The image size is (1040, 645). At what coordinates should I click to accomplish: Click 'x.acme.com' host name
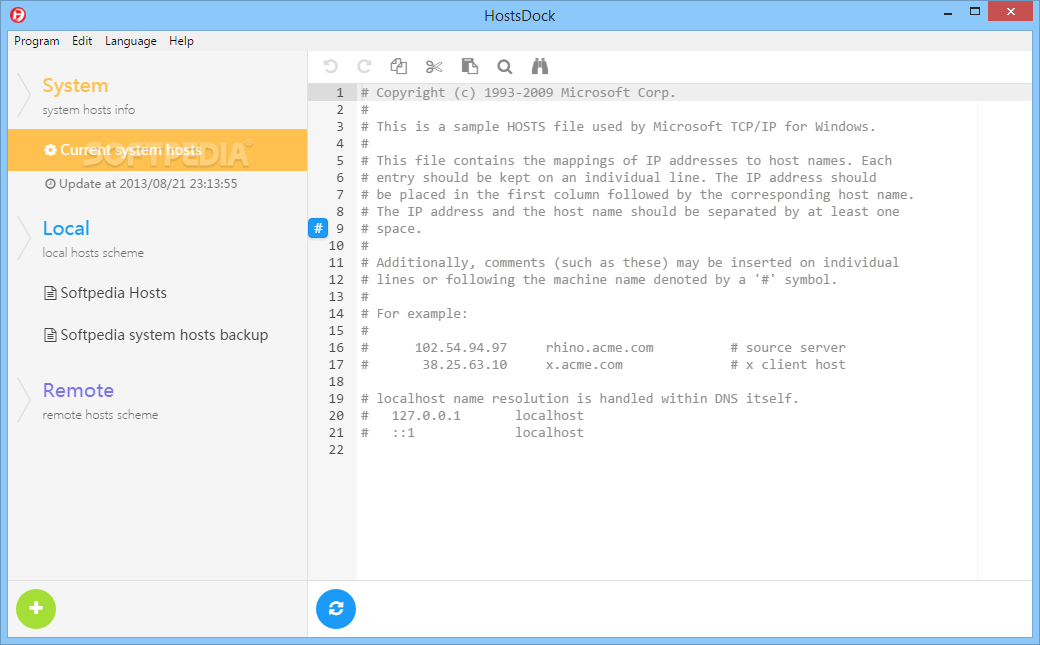(x=584, y=365)
